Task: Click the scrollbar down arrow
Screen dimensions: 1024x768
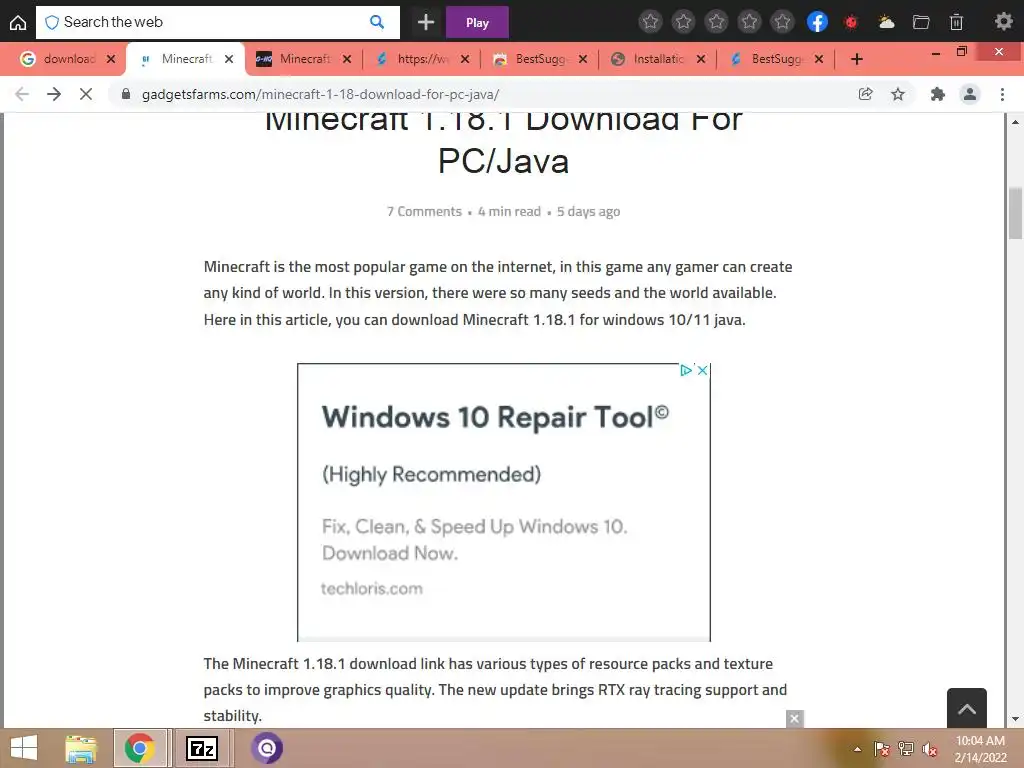Action: (x=1015, y=719)
